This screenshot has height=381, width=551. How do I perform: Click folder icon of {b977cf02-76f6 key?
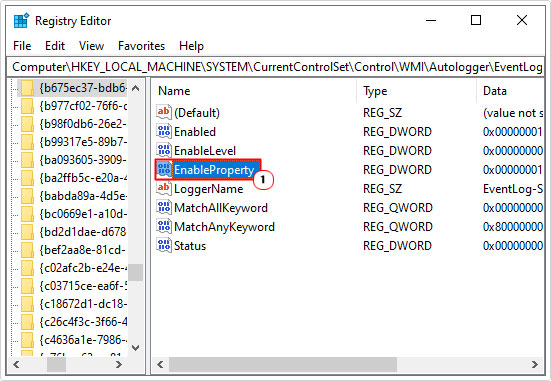[x=27, y=106]
